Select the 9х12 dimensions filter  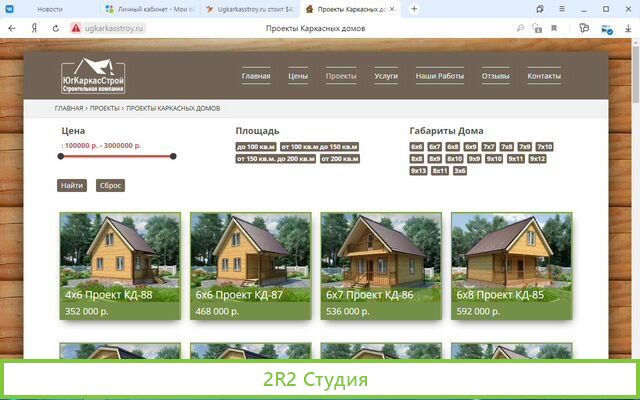(x=537, y=159)
